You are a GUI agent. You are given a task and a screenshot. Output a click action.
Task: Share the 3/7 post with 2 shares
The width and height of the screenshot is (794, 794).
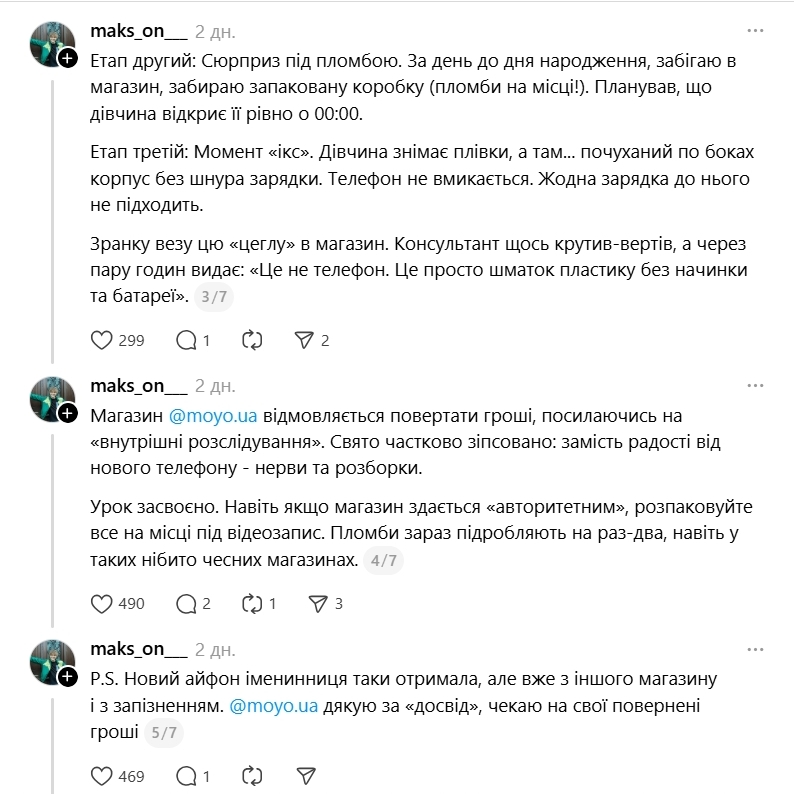tap(305, 340)
